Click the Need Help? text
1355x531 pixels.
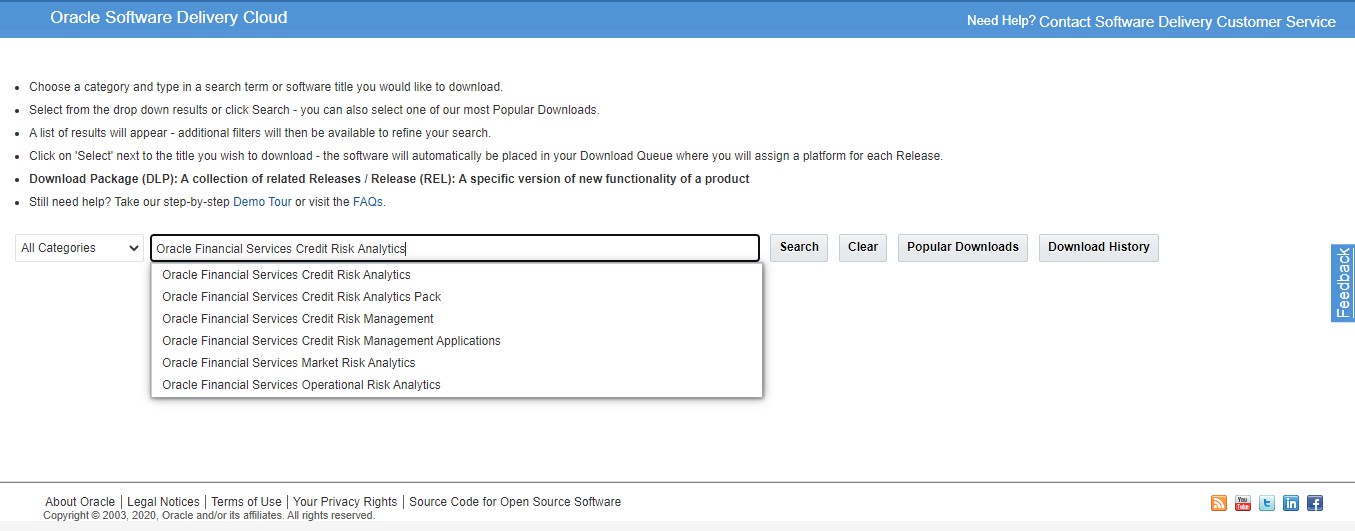pyautogui.click(x=1001, y=21)
